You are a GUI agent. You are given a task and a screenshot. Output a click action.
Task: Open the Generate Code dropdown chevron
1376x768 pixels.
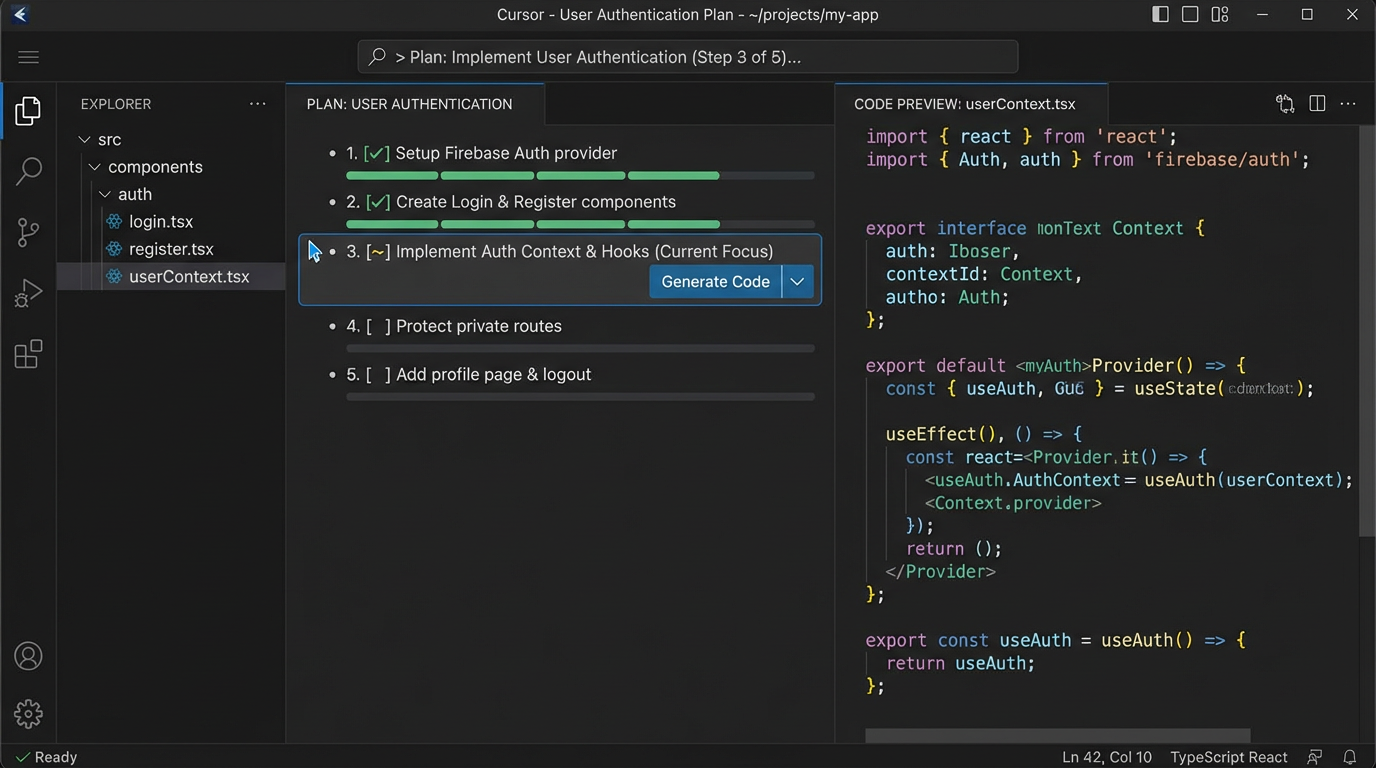[797, 281]
